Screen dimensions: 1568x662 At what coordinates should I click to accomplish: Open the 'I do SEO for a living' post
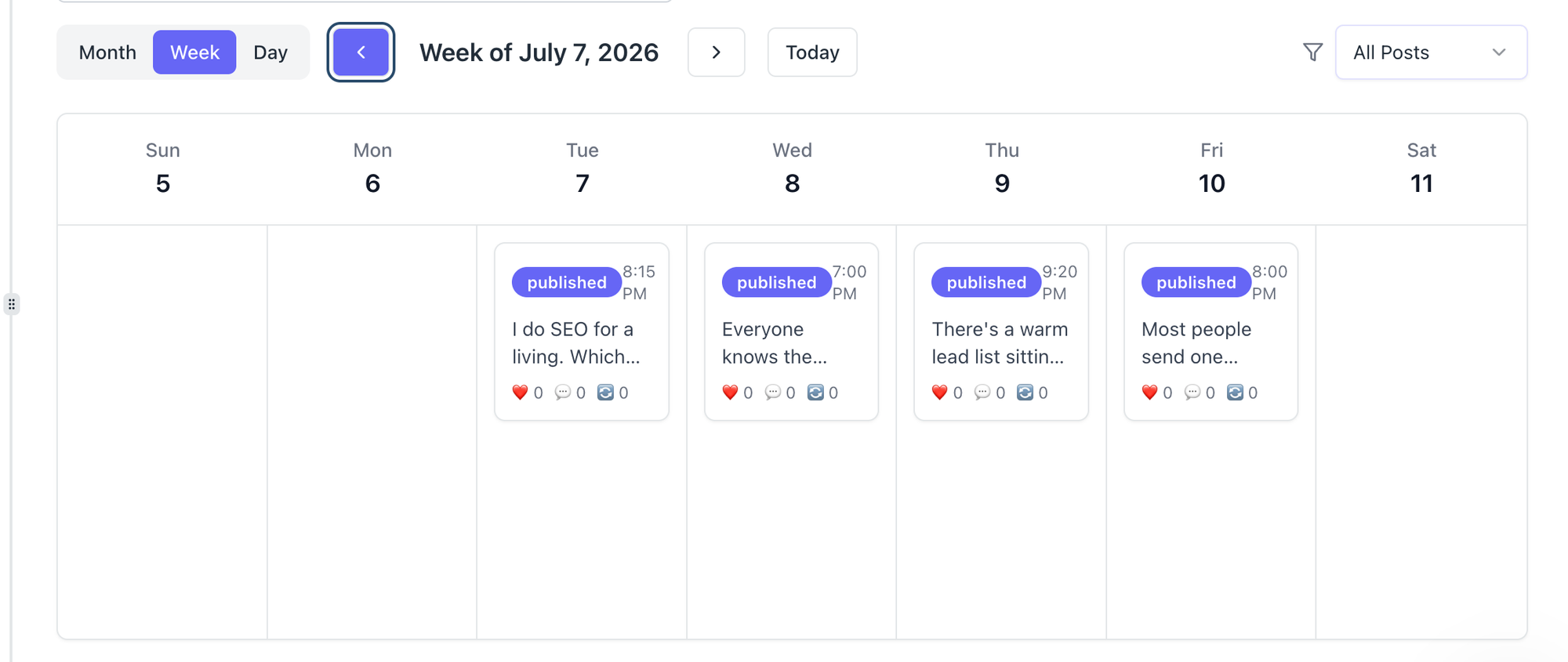click(x=582, y=331)
